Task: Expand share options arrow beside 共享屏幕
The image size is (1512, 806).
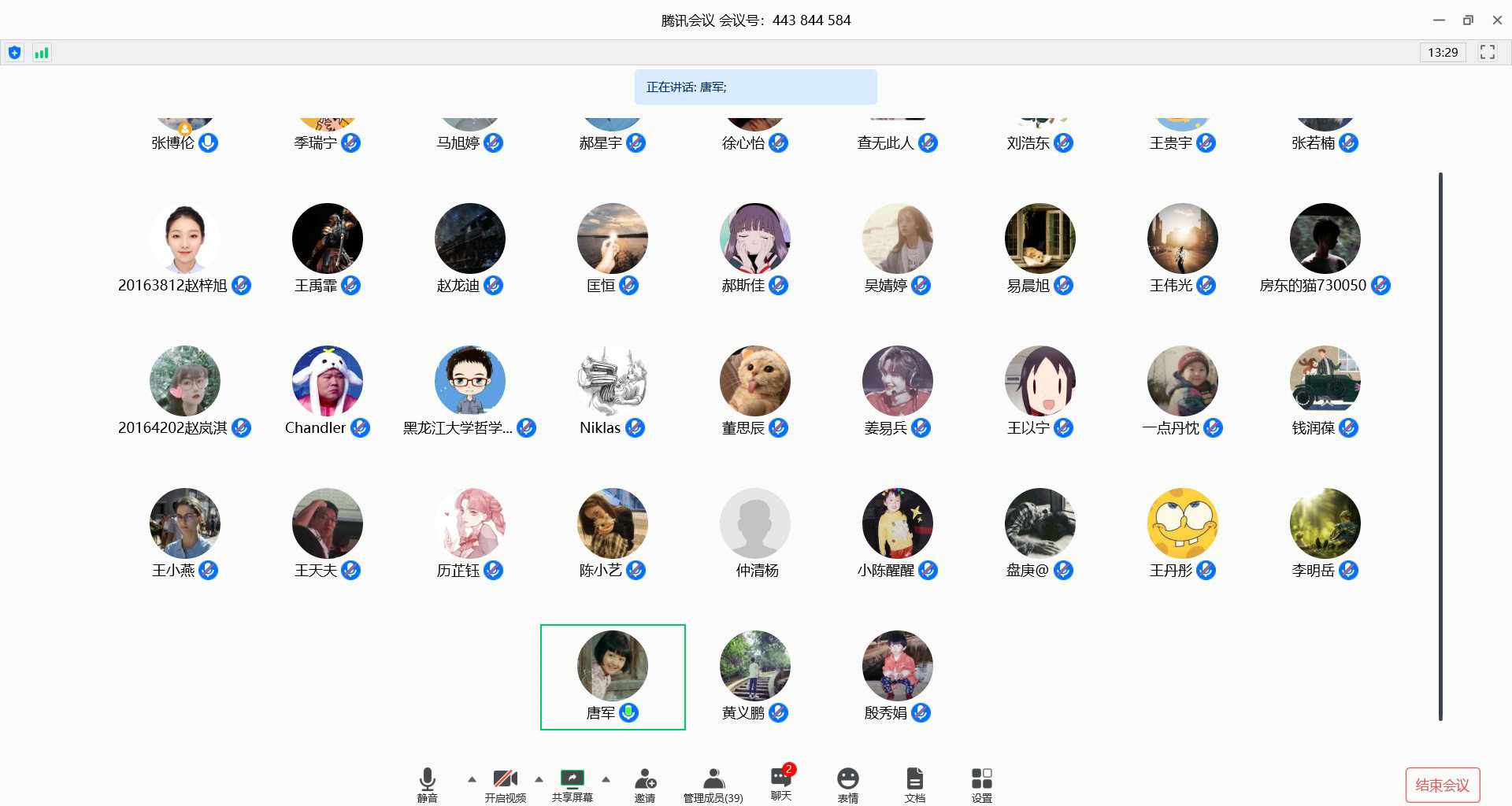Action: point(606,779)
